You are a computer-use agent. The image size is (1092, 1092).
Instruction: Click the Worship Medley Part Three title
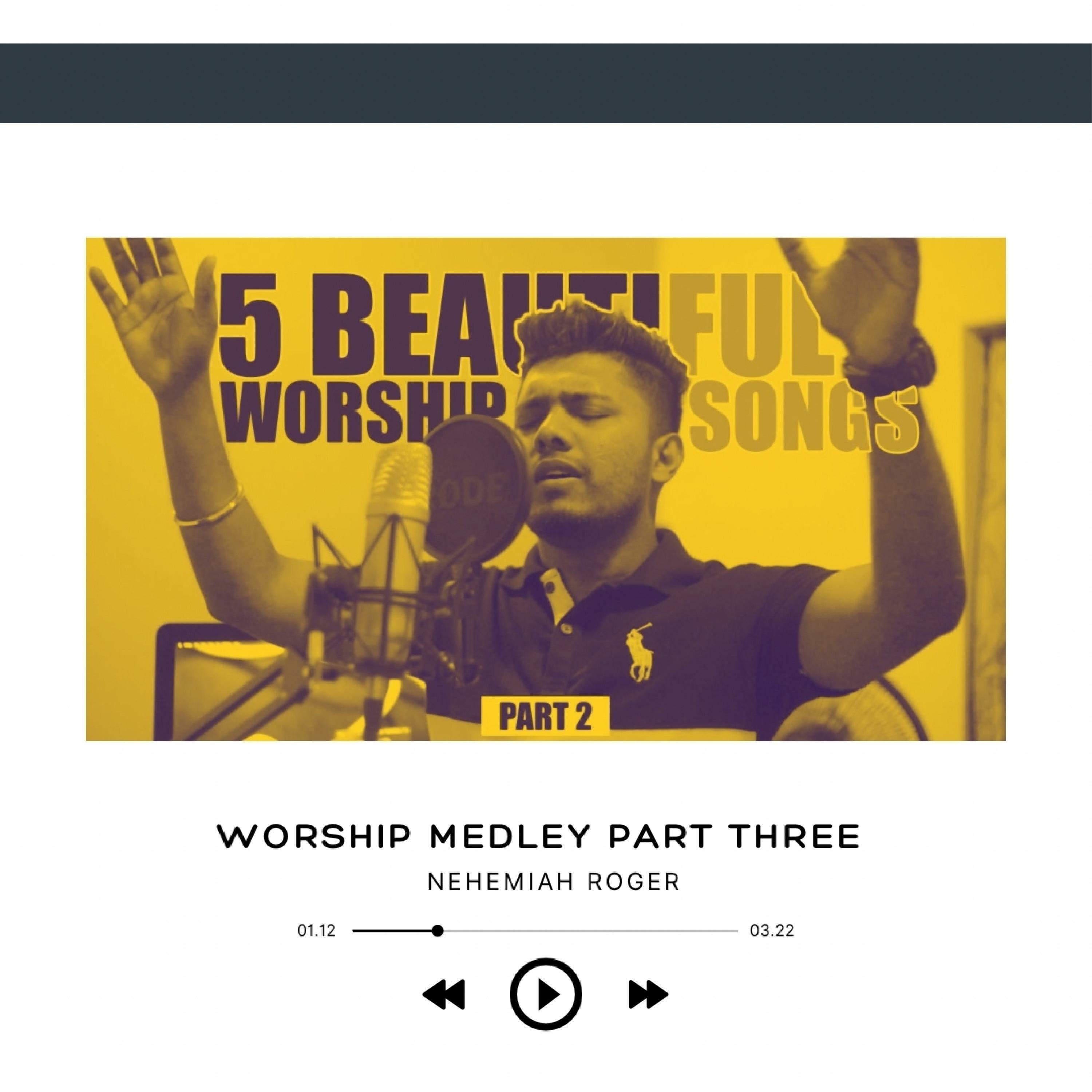click(539, 837)
